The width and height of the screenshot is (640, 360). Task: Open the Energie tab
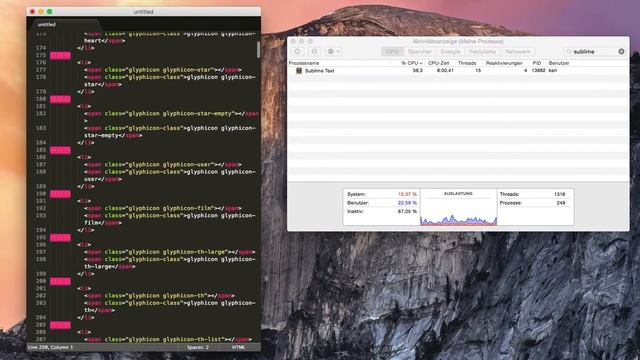pyautogui.click(x=451, y=52)
